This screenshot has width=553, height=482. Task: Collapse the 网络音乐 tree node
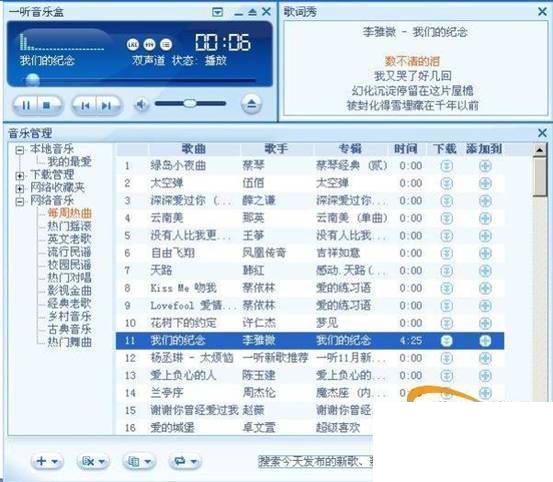20,201
